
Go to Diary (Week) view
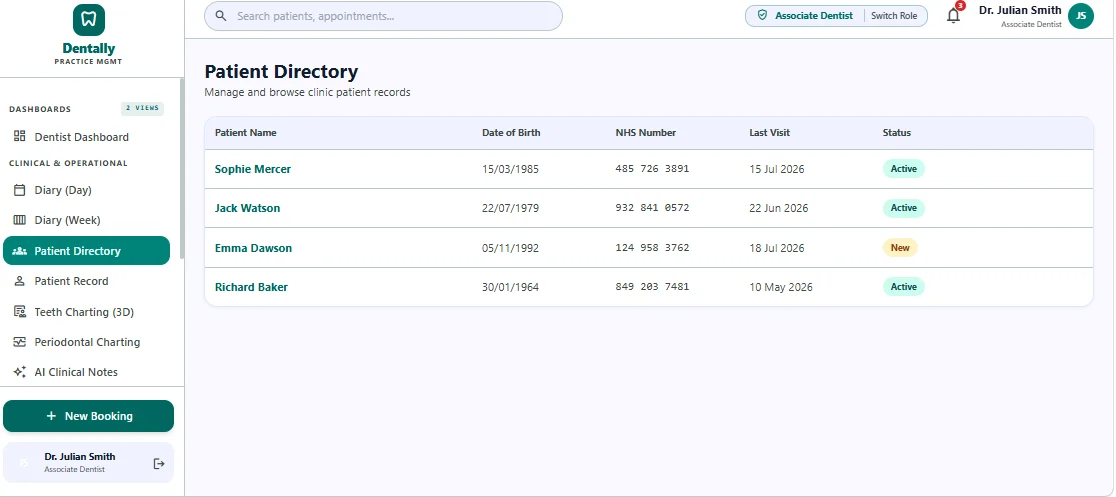pyautogui.click(x=87, y=220)
